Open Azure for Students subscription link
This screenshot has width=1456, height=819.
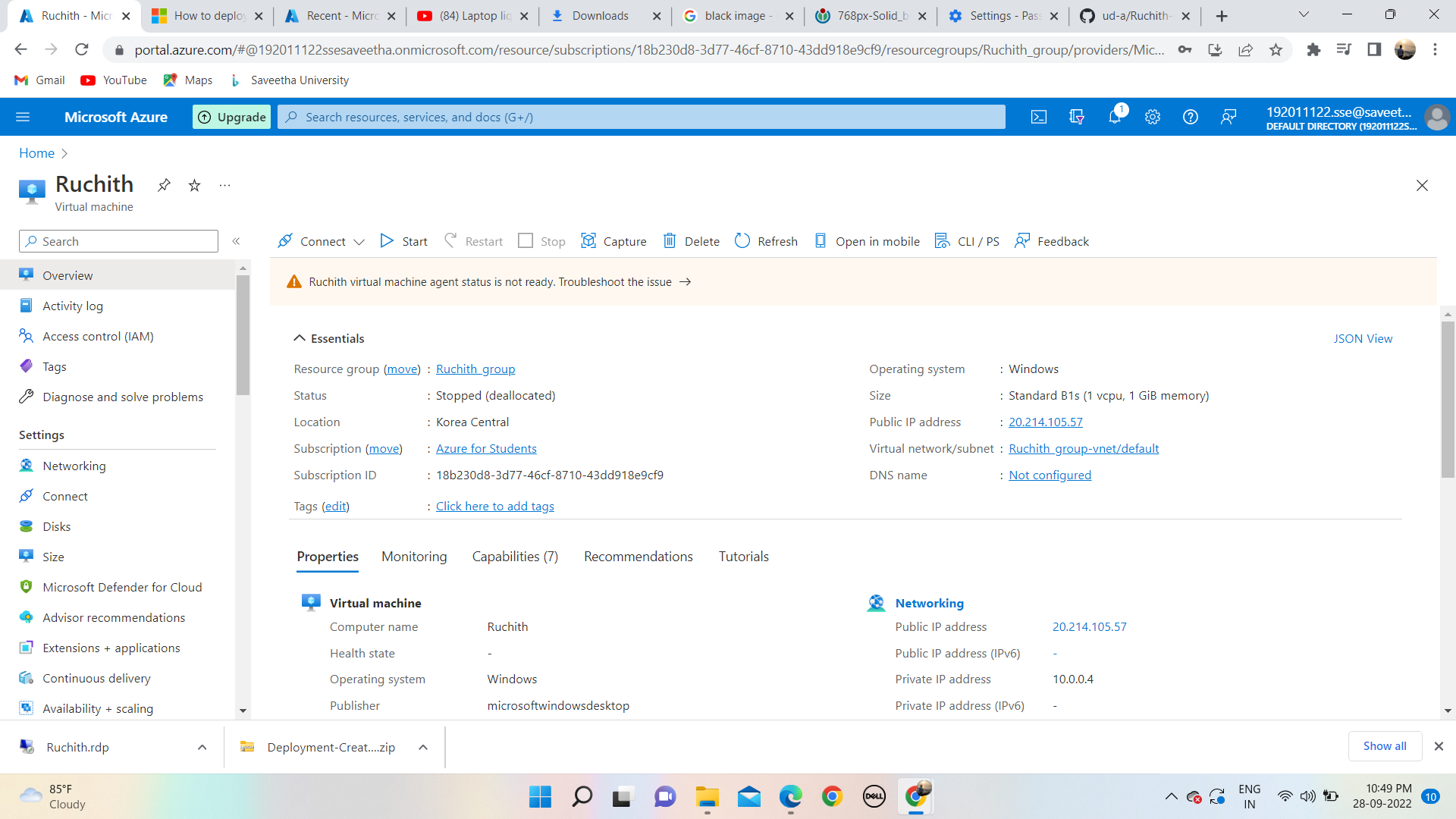point(486,449)
